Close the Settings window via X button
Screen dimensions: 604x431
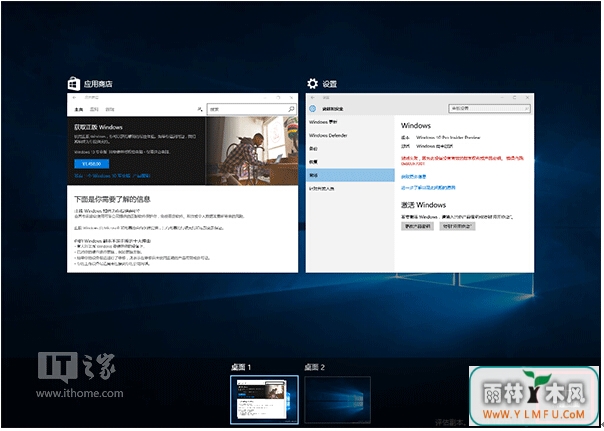[527, 98]
